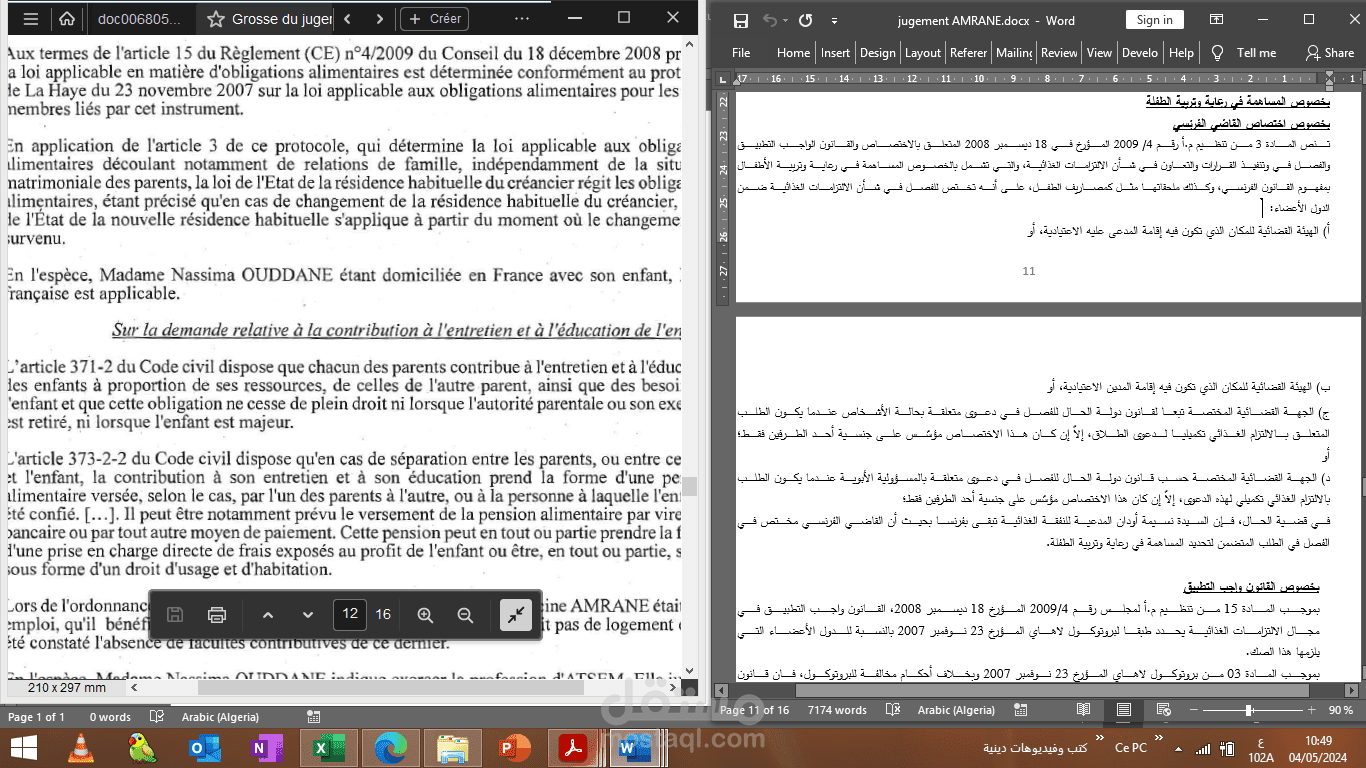Open the three-dots more options menu
This screenshot has width=1366, height=768.
tap(522, 19)
